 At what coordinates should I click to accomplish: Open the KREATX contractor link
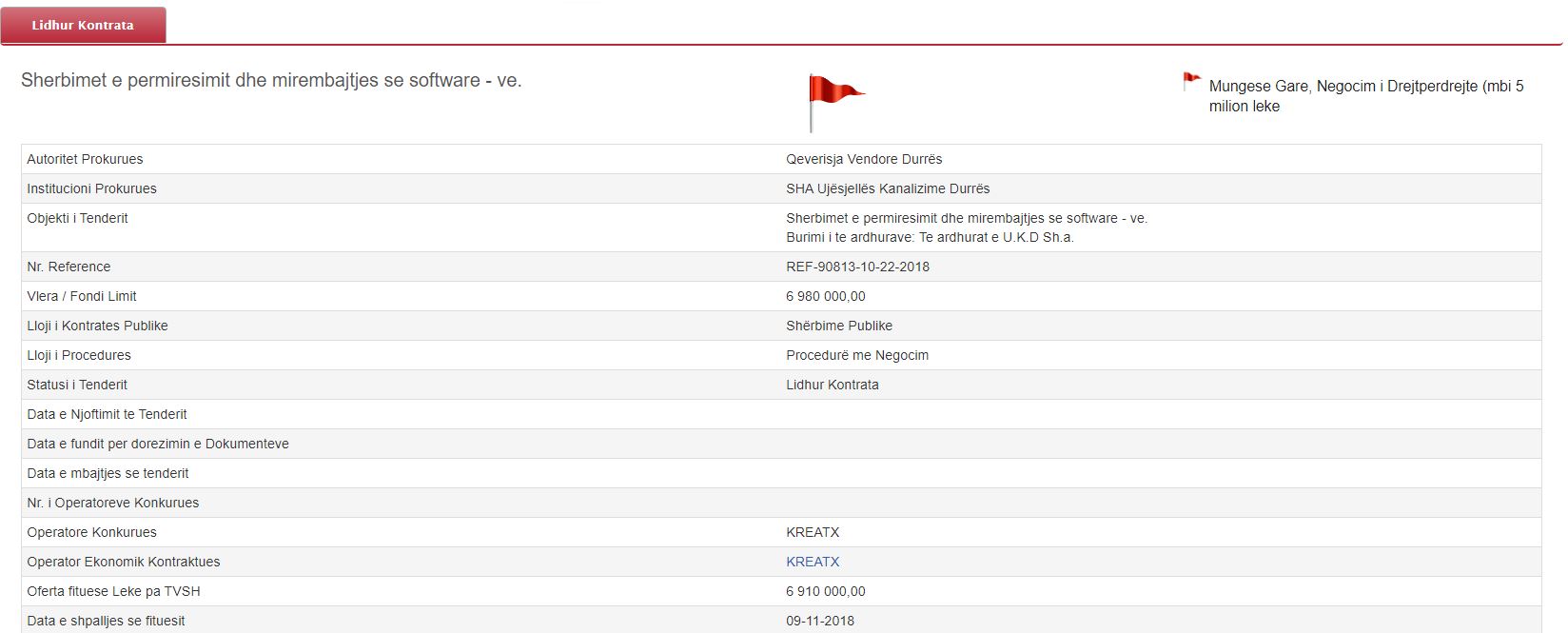813,562
